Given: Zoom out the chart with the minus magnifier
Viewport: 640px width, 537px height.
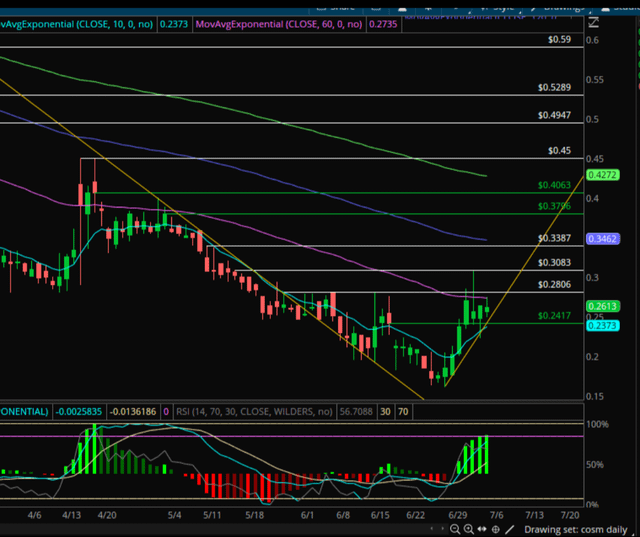Looking at the screenshot, I should pos(455,530).
